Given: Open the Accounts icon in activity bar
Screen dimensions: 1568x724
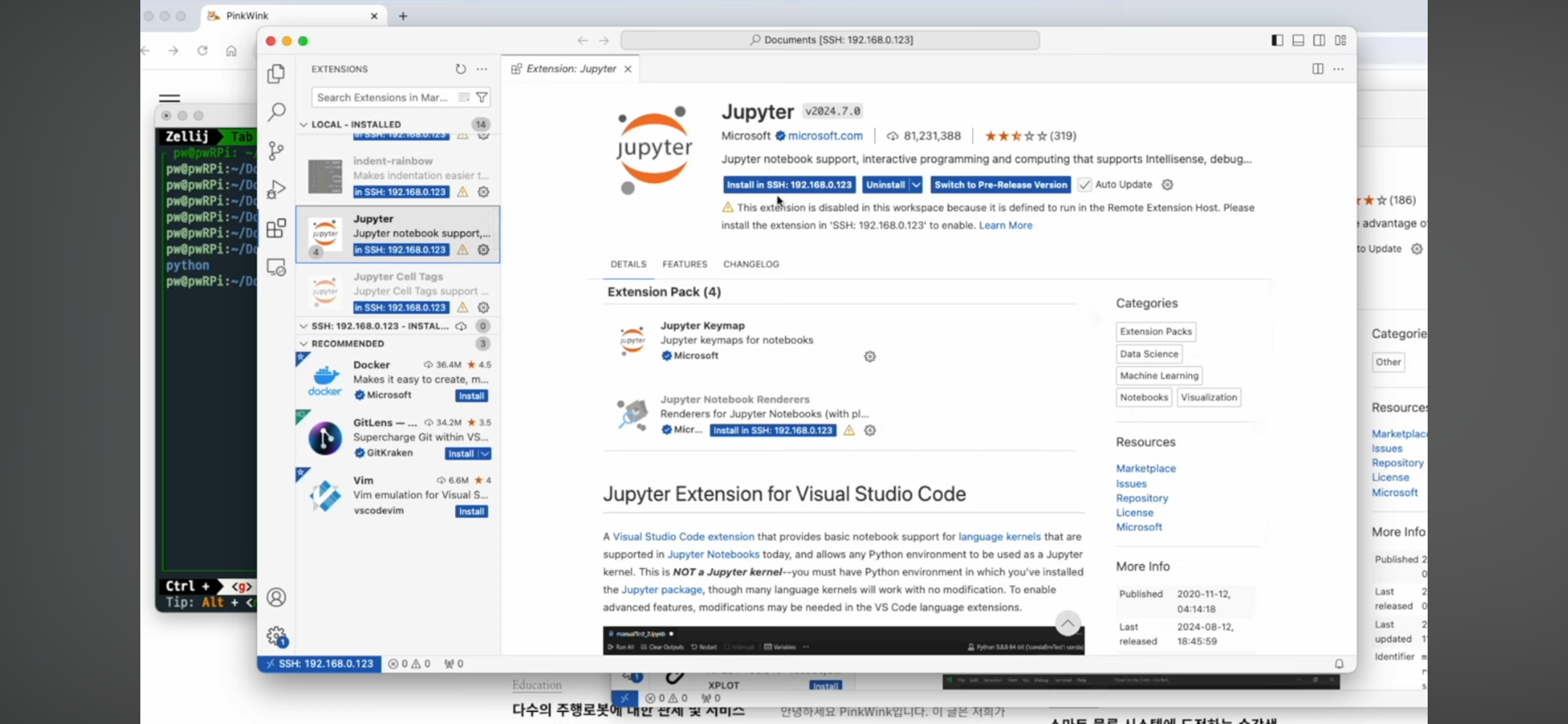Looking at the screenshot, I should point(276,597).
